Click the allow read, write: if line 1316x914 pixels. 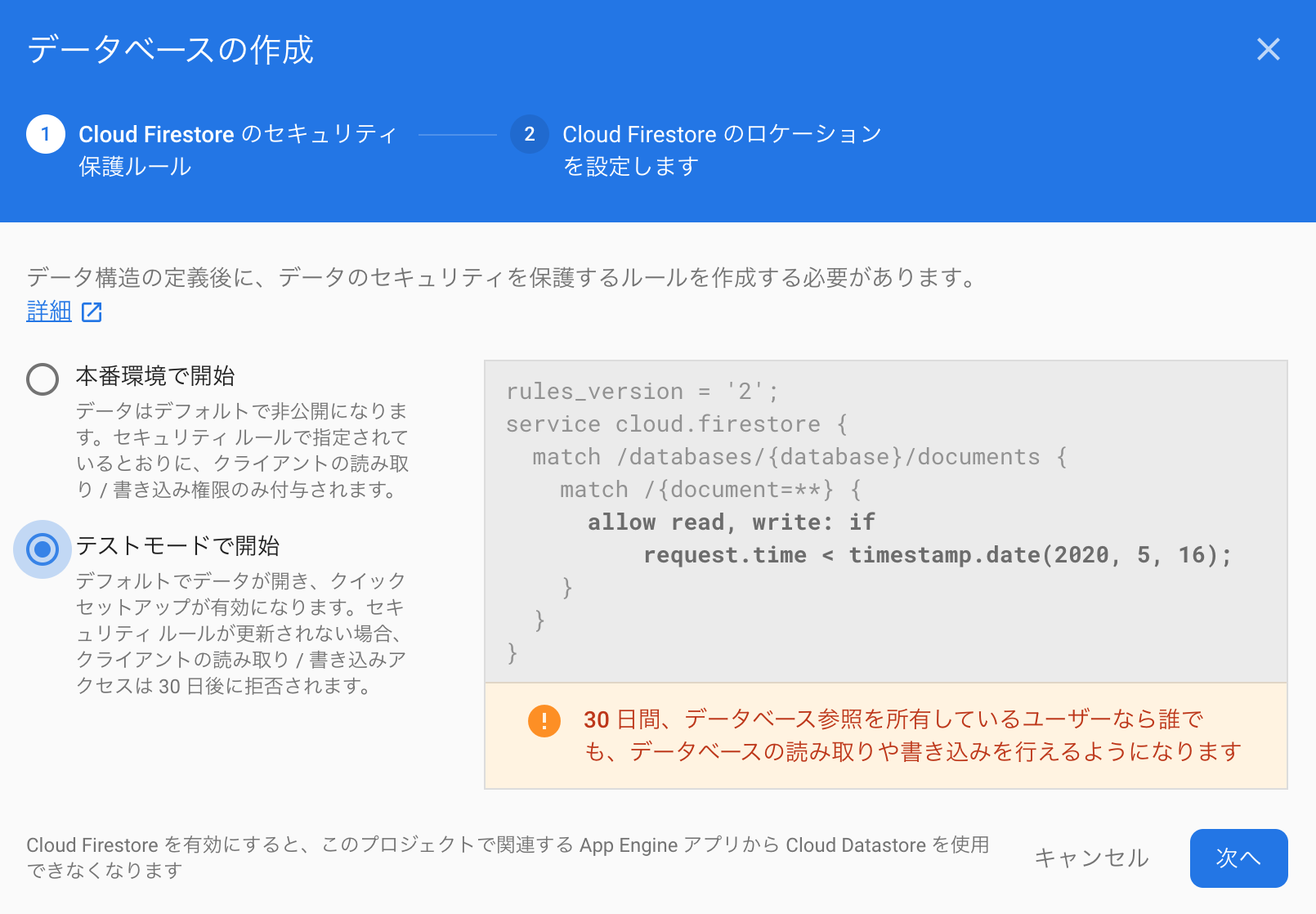(732, 522)
